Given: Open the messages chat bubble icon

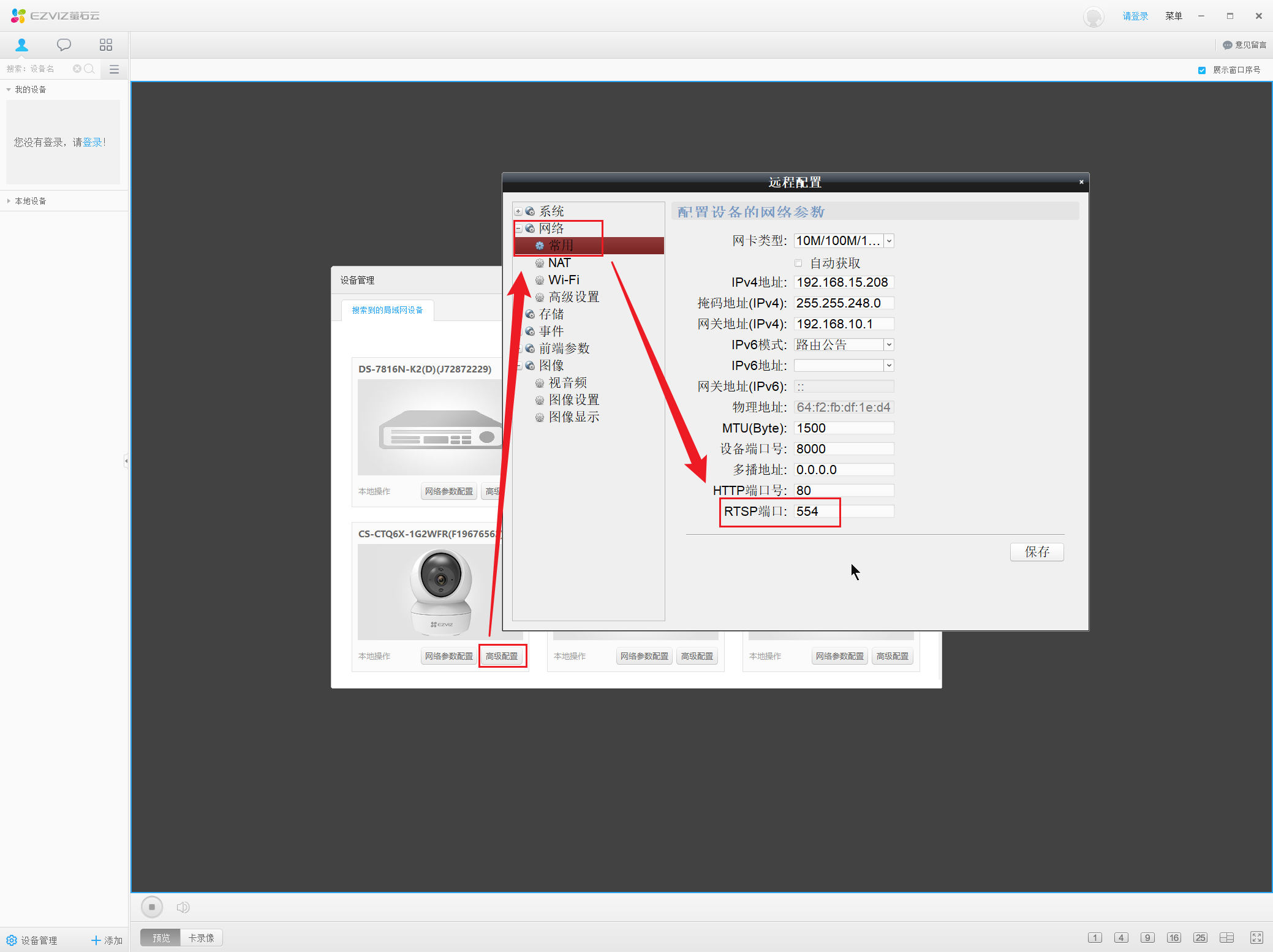Looking at the screenshot, I should pyautogui.click(x=64, y=45).
